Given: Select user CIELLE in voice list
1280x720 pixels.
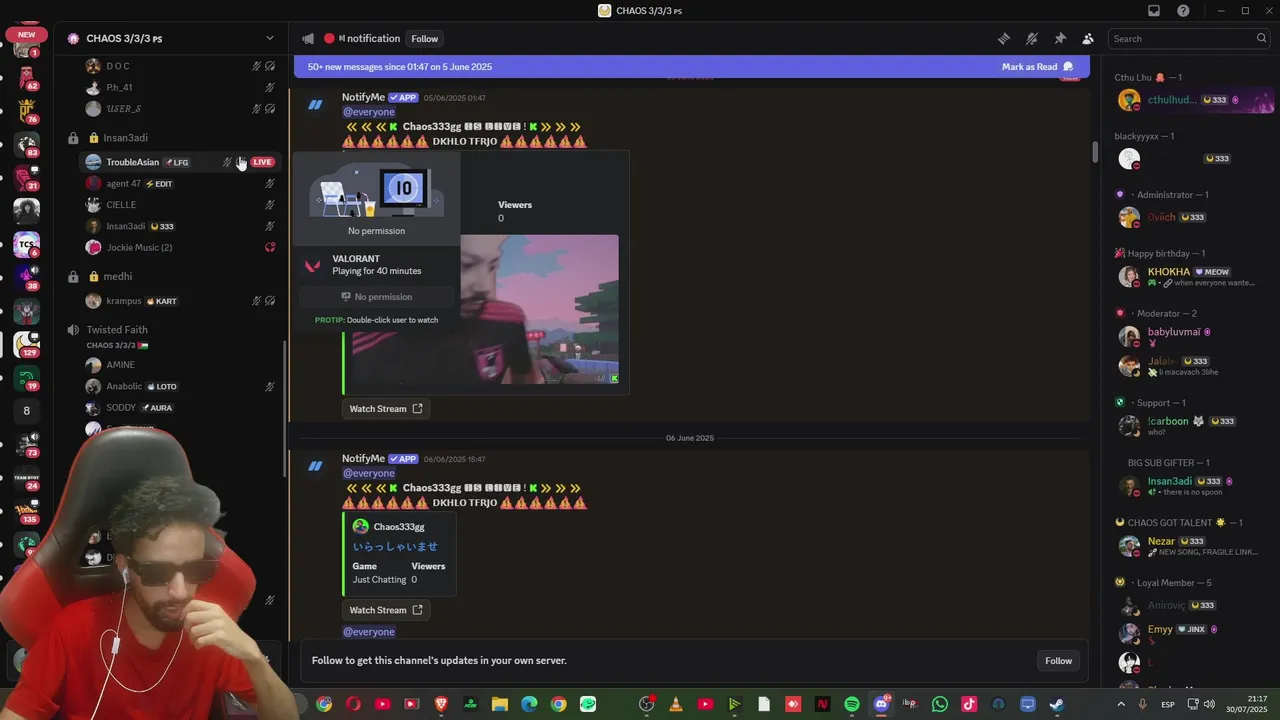Looking at the screenshot, I should tap(121, 205).
